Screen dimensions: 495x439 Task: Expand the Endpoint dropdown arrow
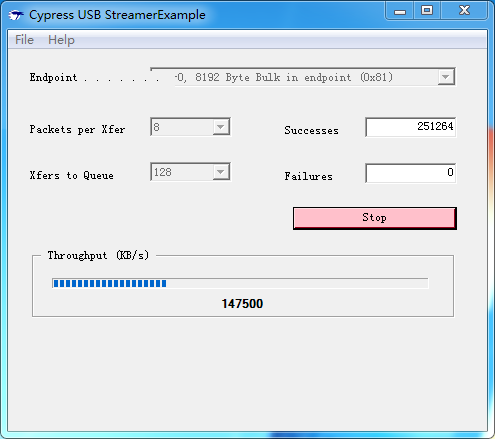pyautogui.click(x=446, y=77)
